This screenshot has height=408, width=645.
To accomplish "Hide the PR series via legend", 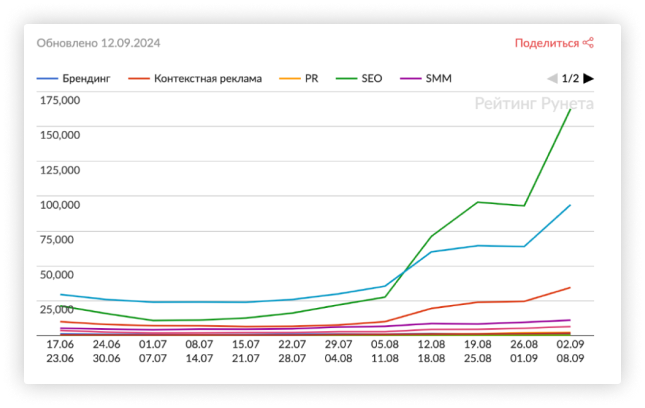I will click(x=311, y=78).
